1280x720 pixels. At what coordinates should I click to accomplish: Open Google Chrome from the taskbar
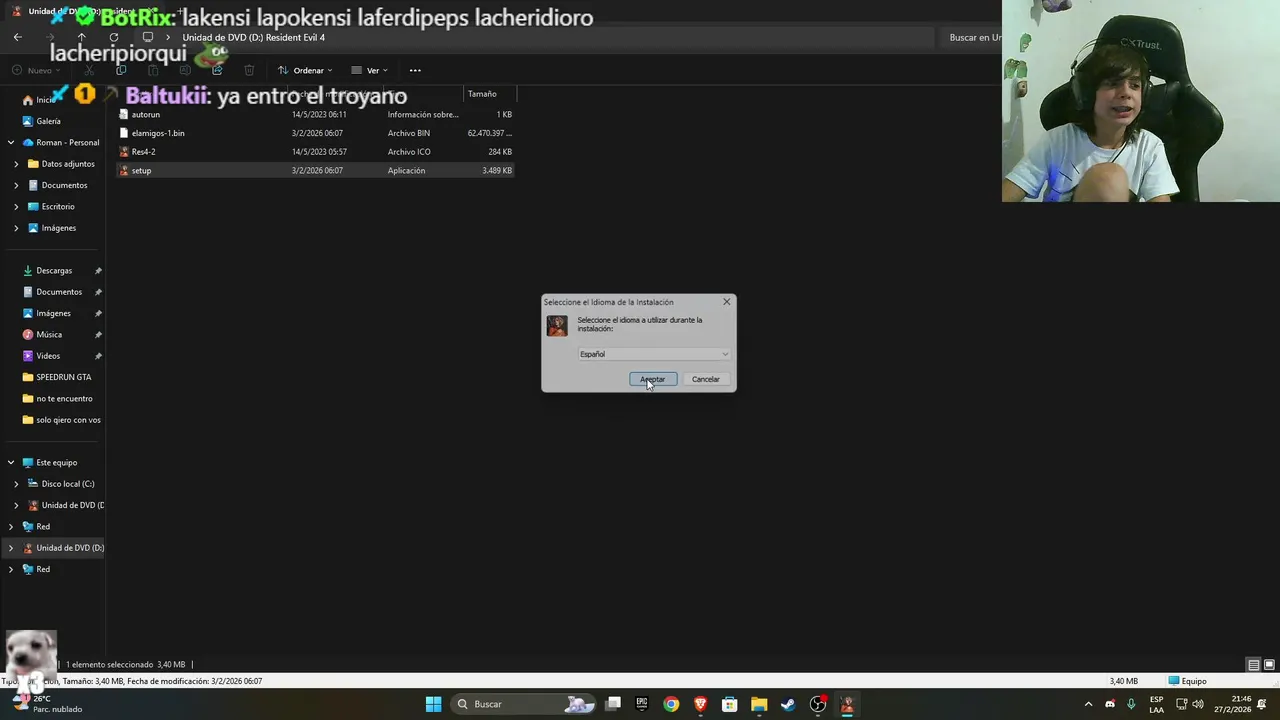click(x=671, y=704)
